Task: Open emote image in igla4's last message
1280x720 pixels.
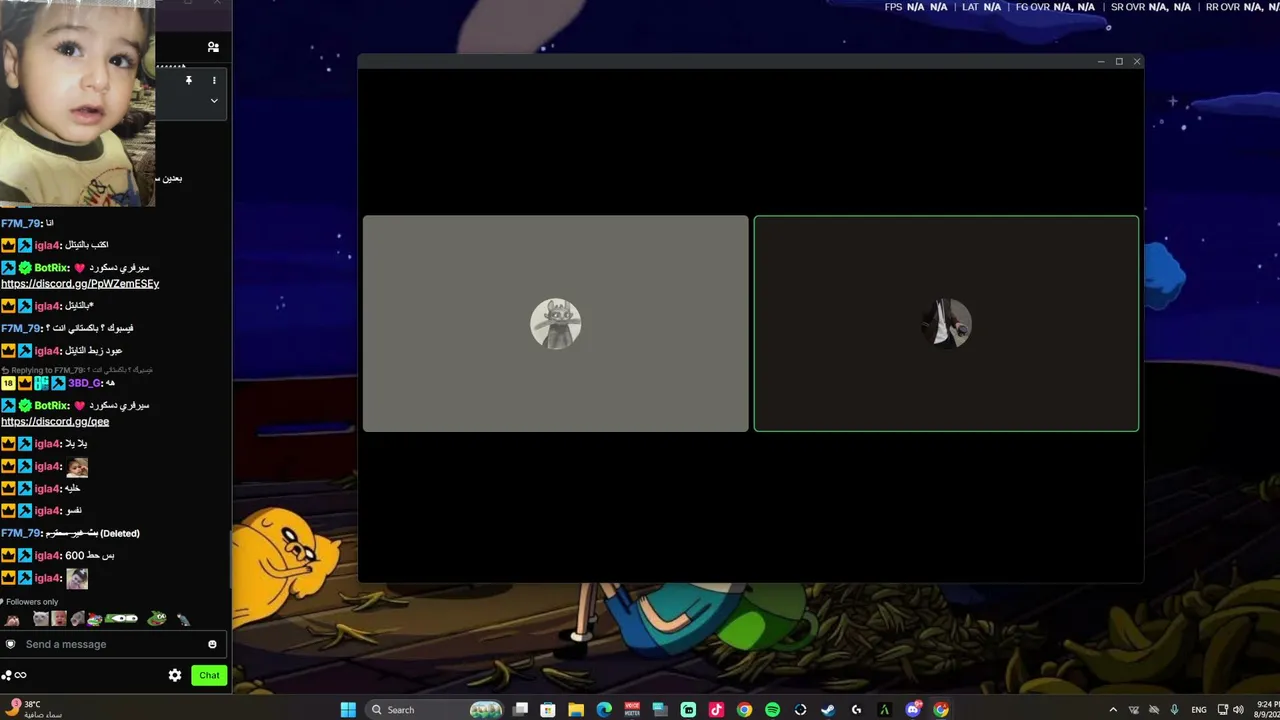Action: pos(77,578)
